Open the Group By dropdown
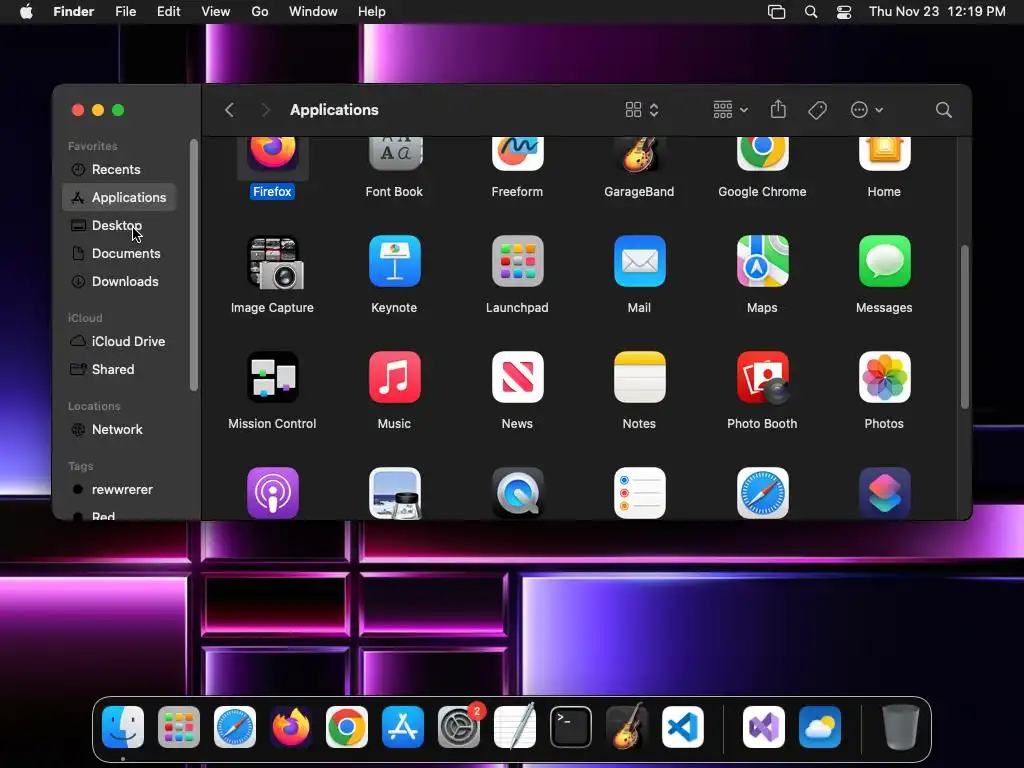This screenshot has width=1024, height=768. (x=730, y=110)
